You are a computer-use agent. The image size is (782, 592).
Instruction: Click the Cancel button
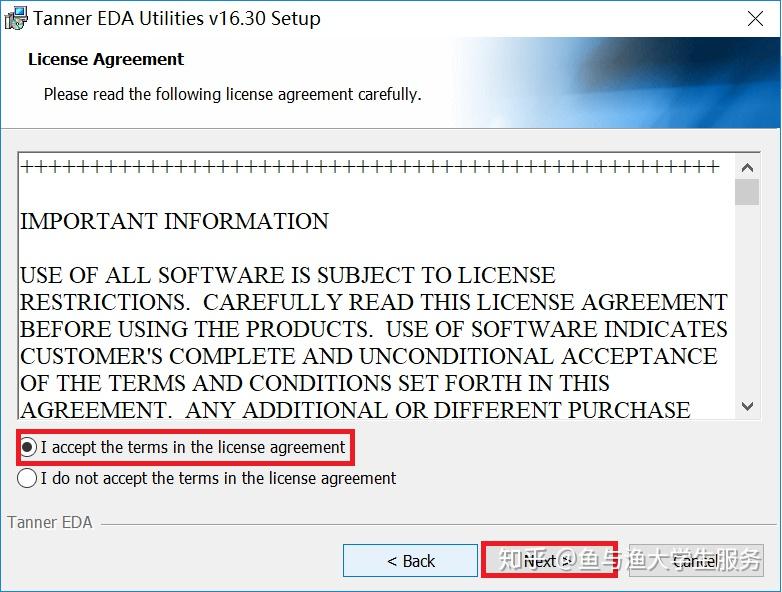694,561
